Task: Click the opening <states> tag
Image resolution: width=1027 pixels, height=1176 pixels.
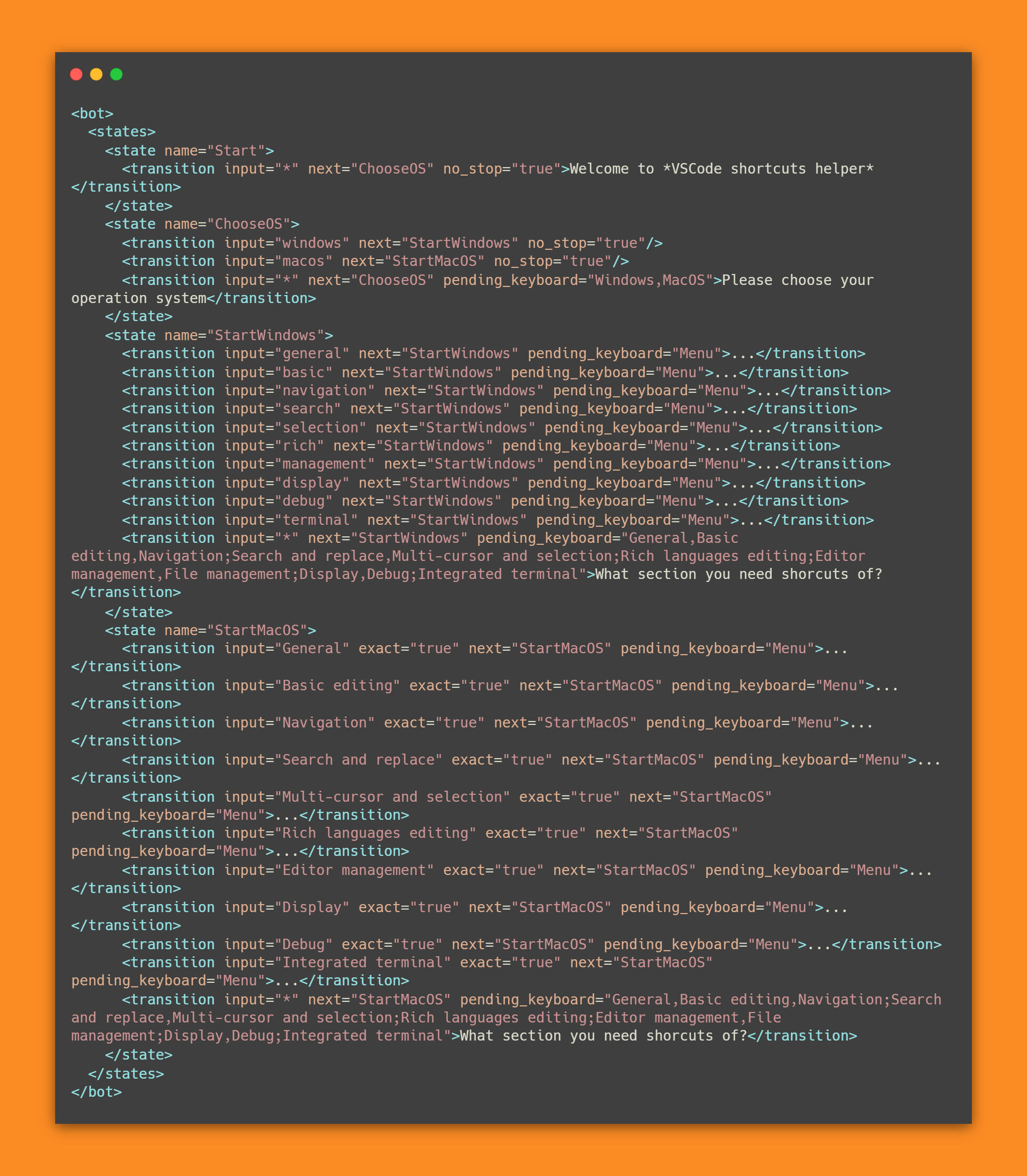Action: click(x=122, y=132)
